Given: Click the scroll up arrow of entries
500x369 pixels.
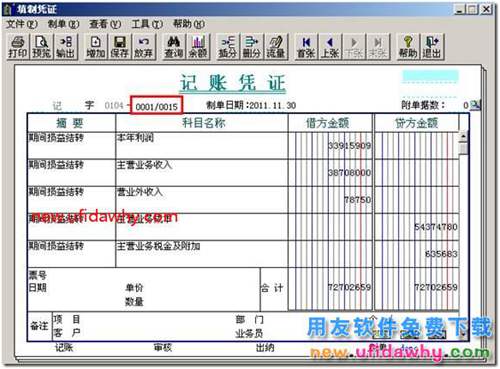Looking at the screenshot, I should 463,137.
